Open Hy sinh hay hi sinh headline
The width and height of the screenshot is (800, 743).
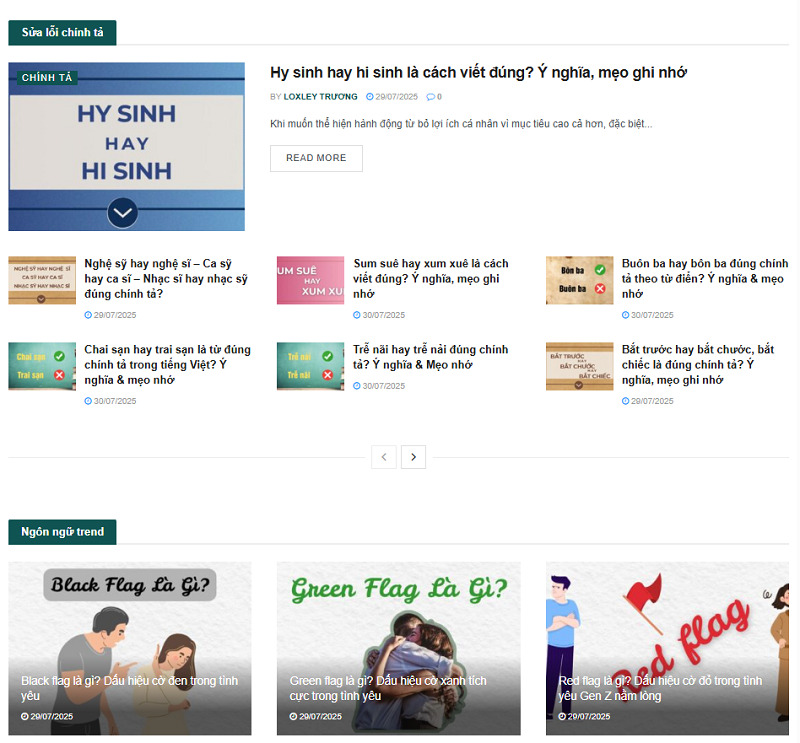(479, 72)
